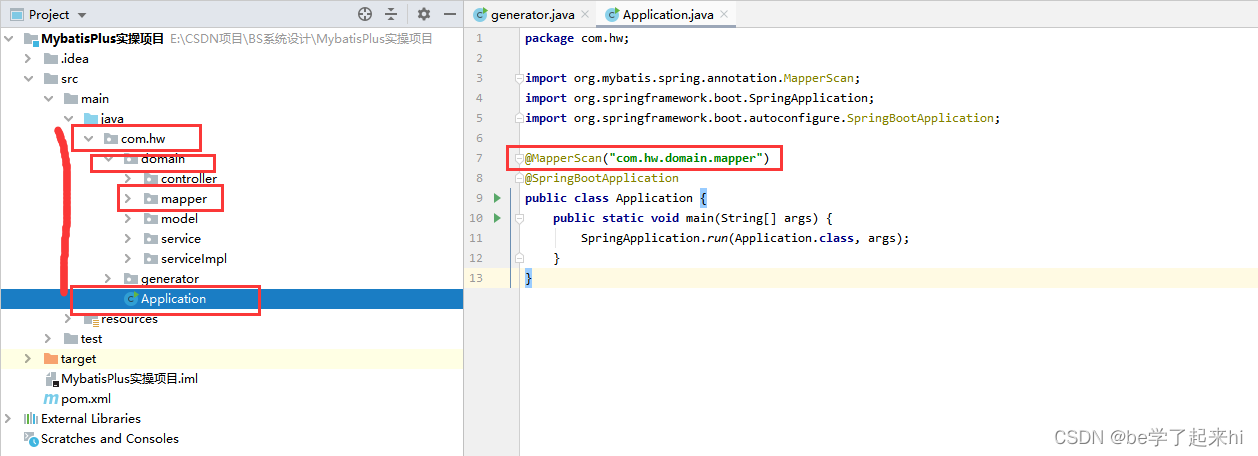
Task: Click the @MapperScan annotation
Action: 563,158
